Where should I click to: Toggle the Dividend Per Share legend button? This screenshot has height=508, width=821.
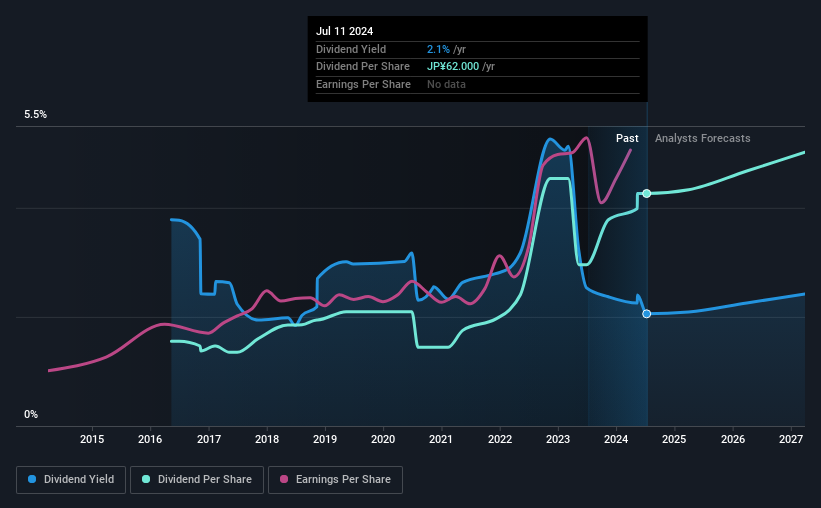point(197,479)
